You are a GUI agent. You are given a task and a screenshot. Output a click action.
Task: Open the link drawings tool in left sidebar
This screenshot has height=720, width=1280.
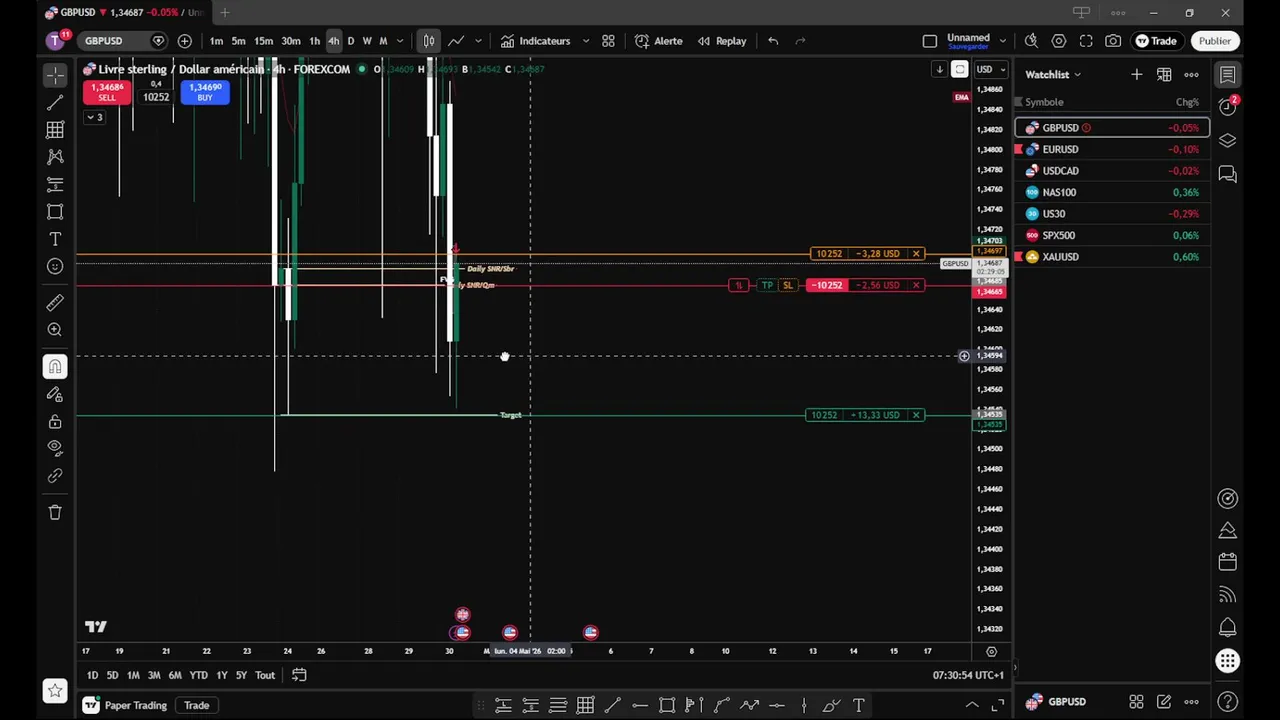55,476
